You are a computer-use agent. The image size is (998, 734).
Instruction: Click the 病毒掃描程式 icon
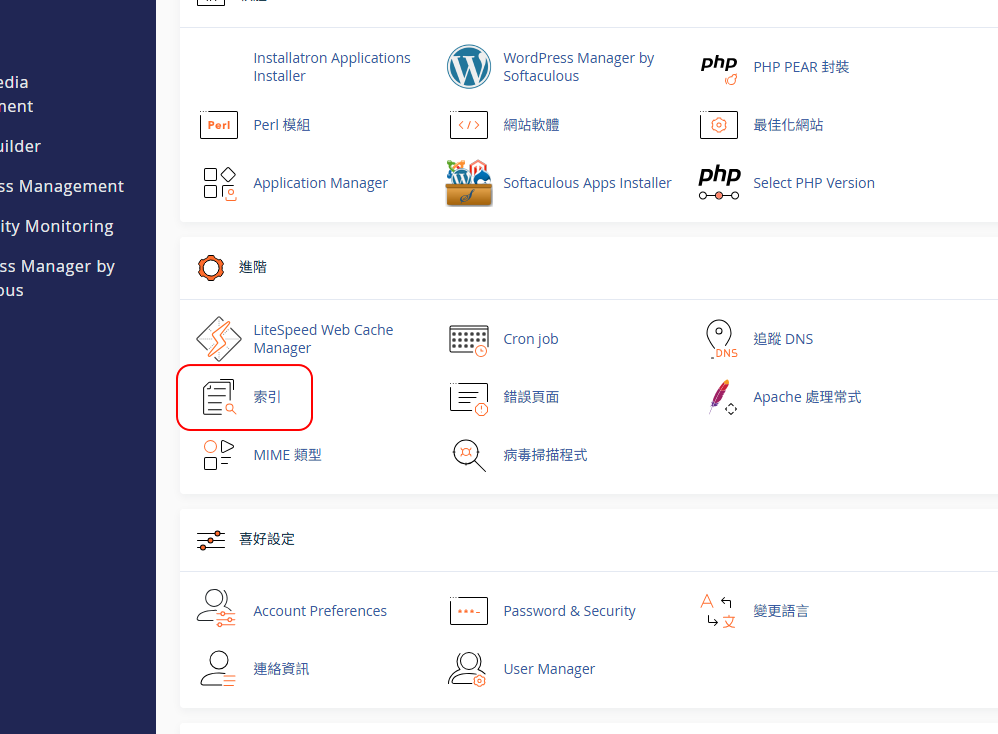[x=469, y=455]
